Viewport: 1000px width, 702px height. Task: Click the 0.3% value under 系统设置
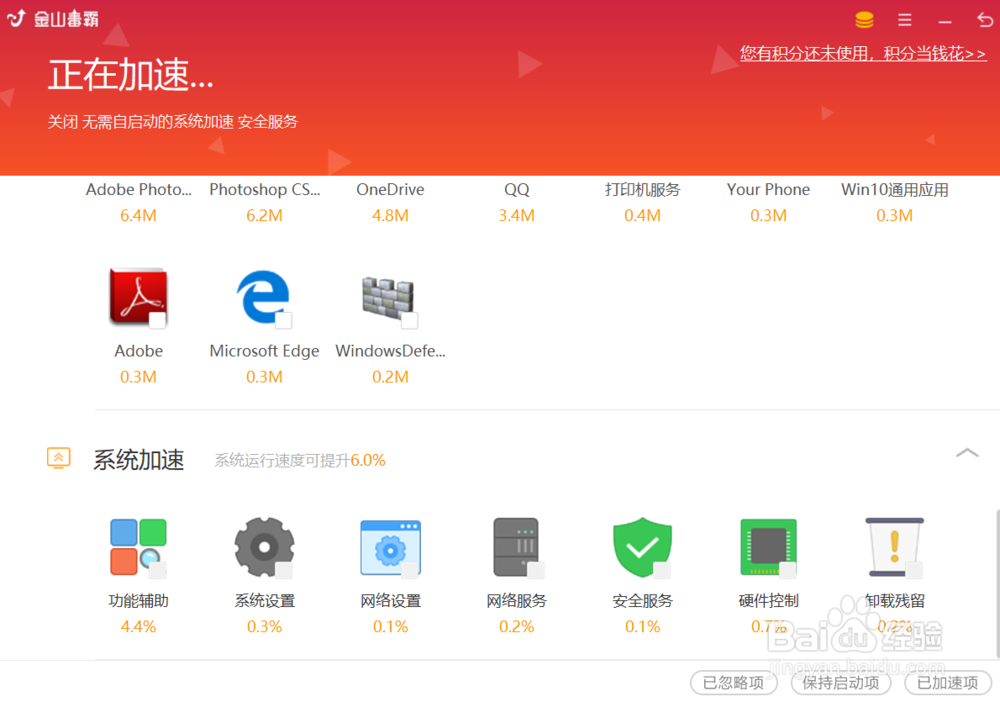[264, 627]
